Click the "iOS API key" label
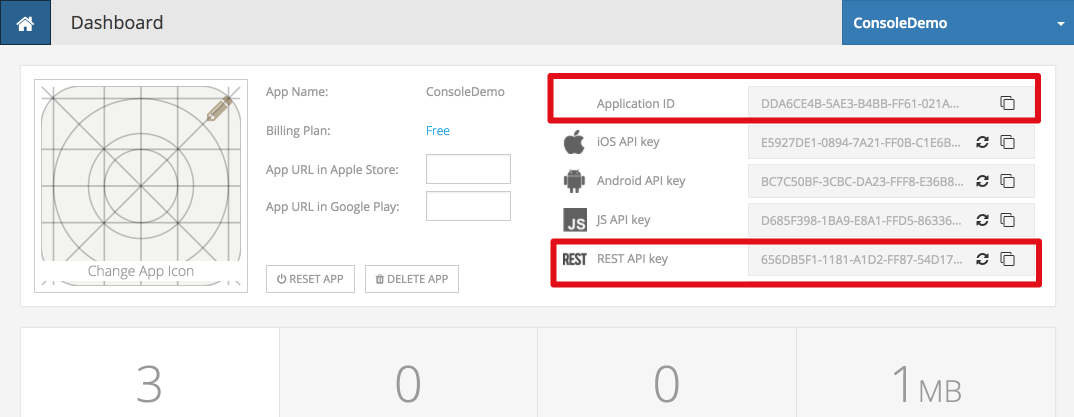 [628, 142]
